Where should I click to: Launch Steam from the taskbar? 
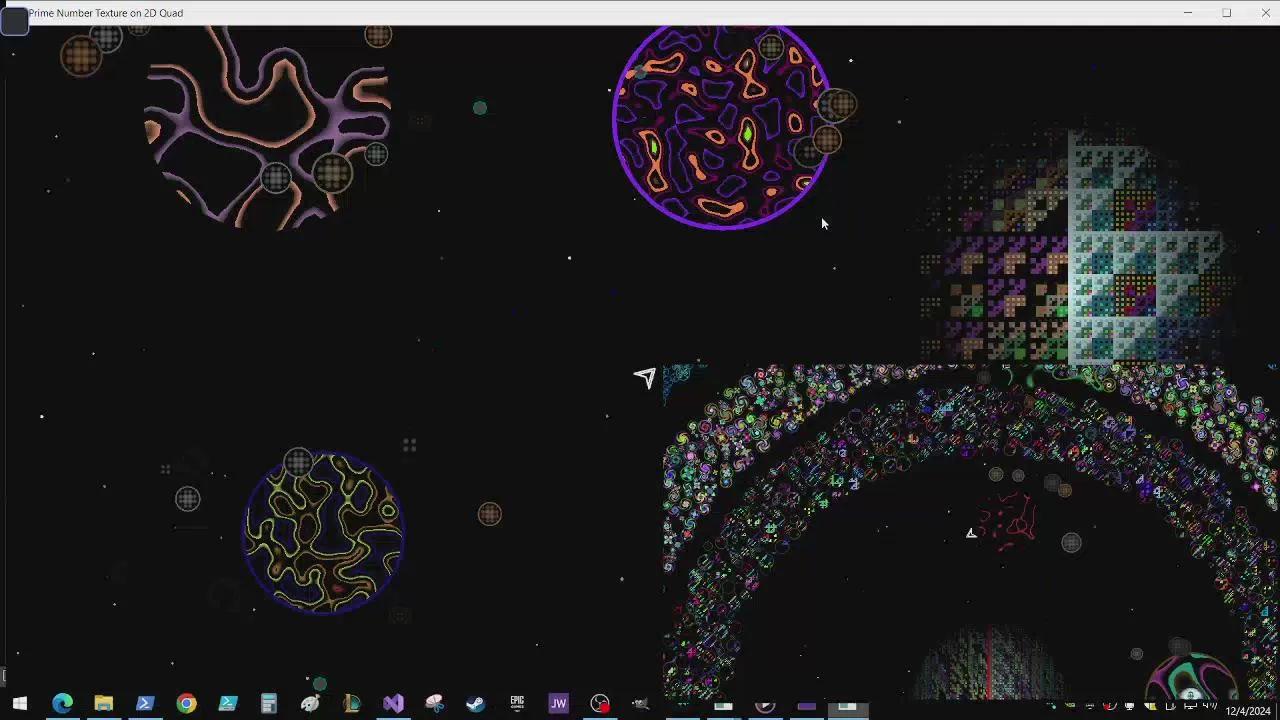point(475,703)
